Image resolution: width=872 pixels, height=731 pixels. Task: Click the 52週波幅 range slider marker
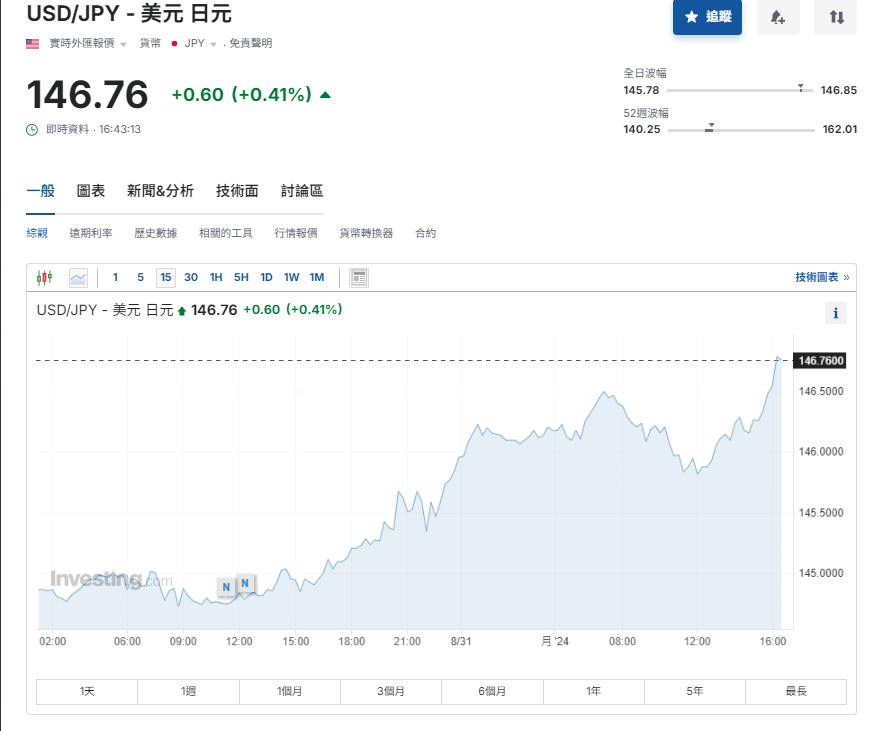pyautogui.click(x=709, y=126)
